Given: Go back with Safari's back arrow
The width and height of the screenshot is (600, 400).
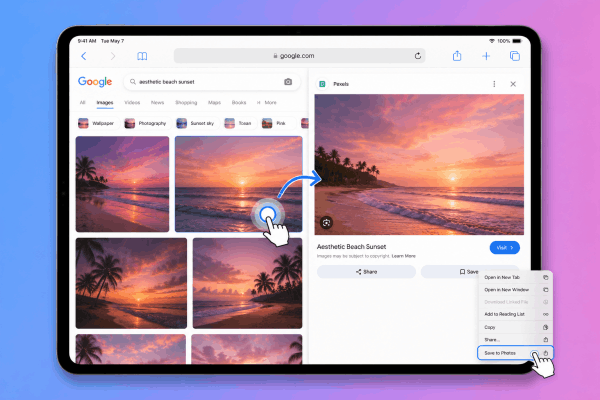Looking at the screenshot, I should [84, 56].
